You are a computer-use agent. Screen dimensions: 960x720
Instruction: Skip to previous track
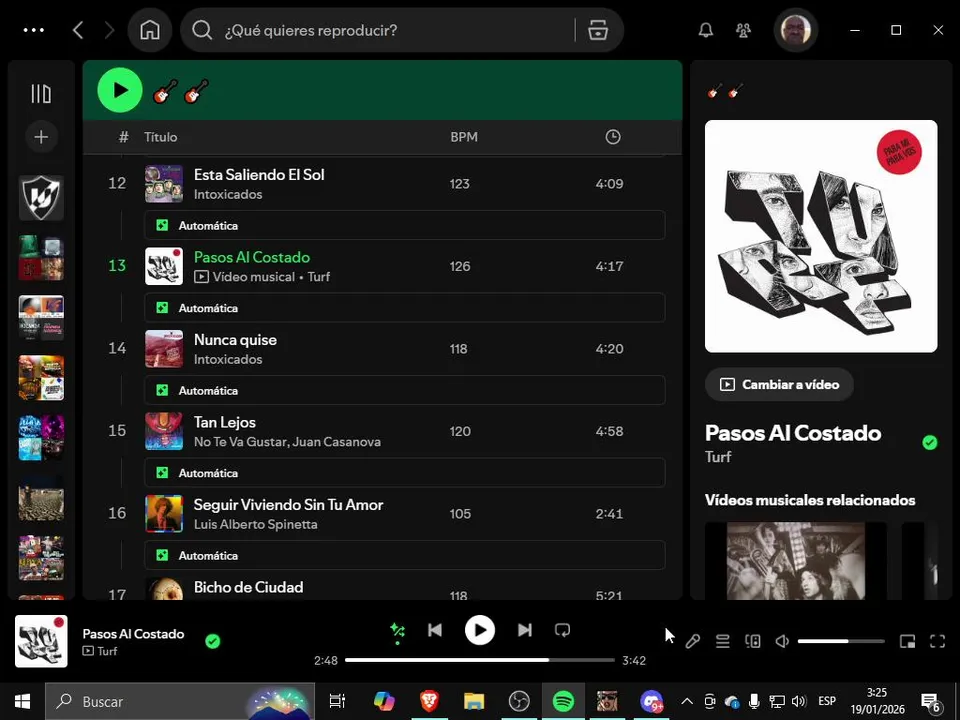coord(435,630)
